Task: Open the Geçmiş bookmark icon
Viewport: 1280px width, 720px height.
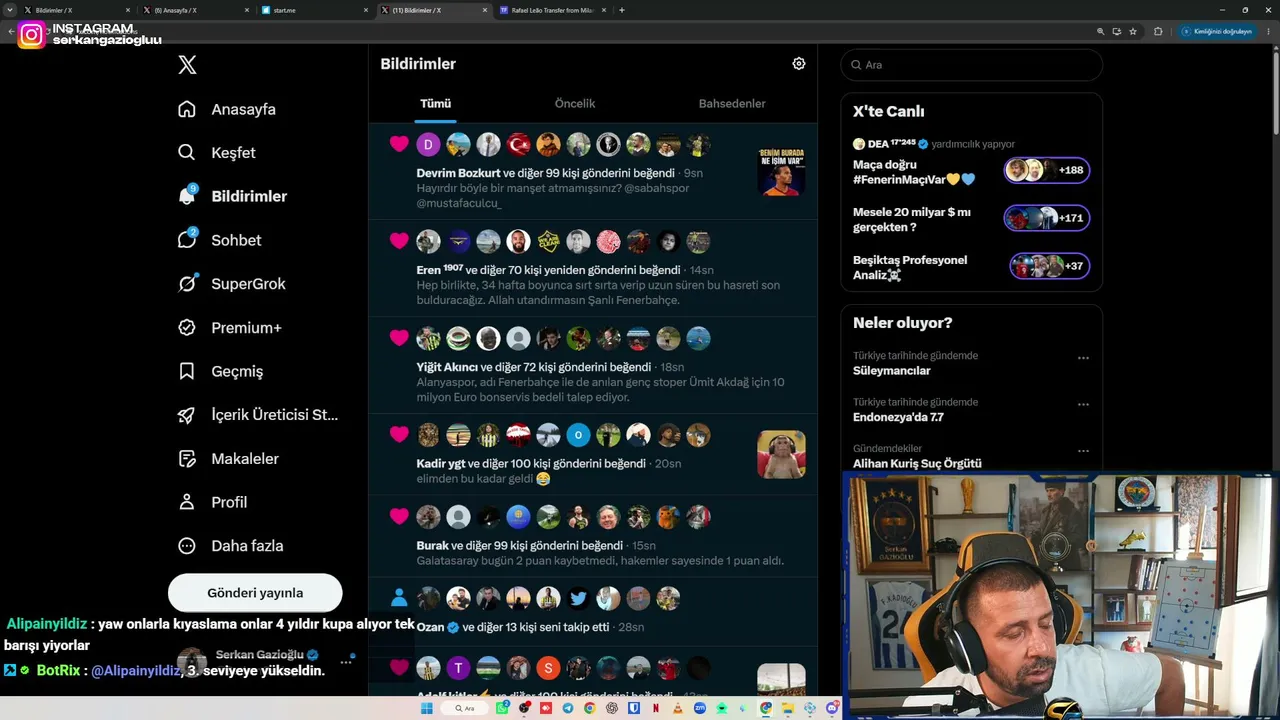Action: pyautogui.click(x=187, y=371)
